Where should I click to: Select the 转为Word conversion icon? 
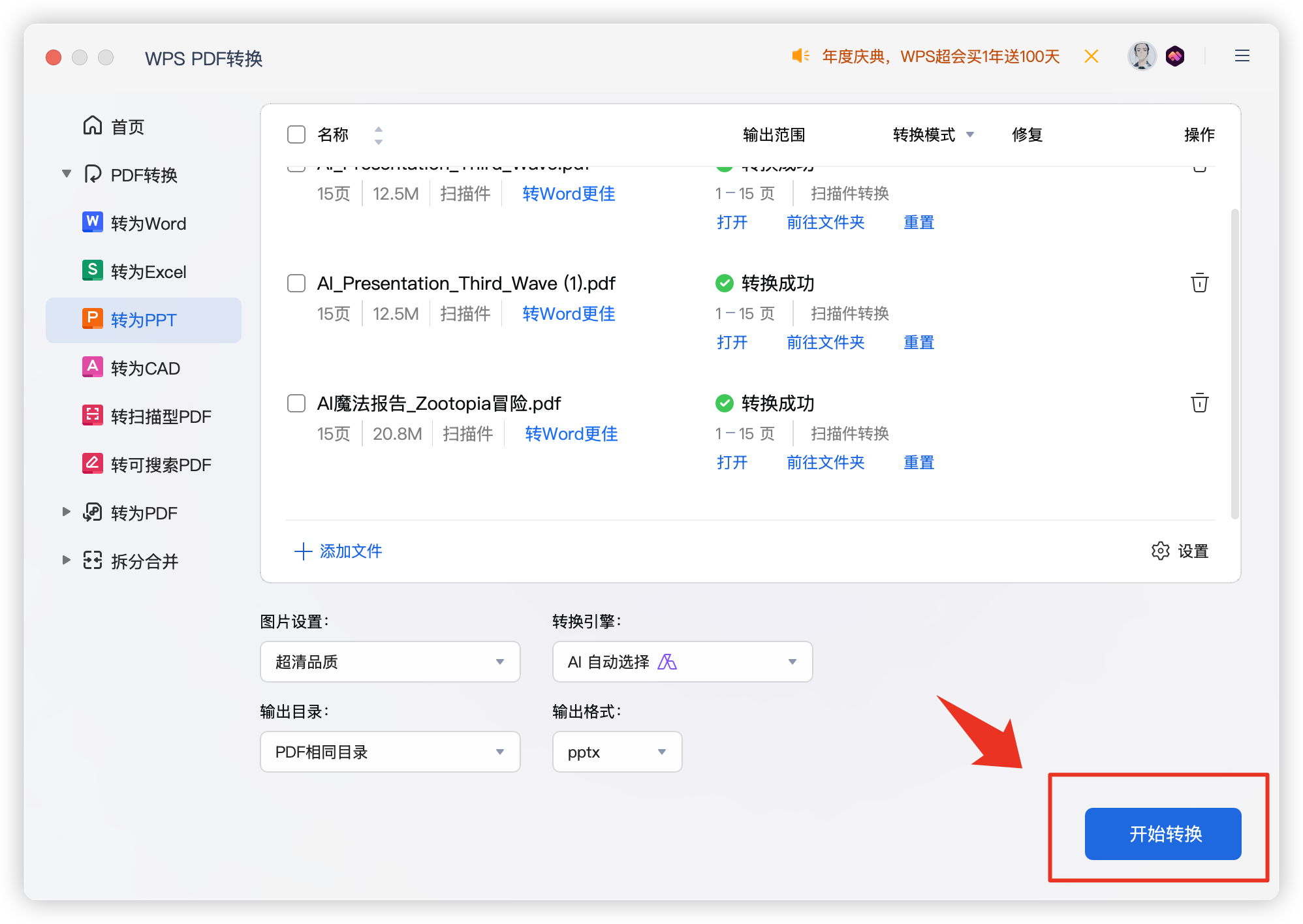click(x=93, y=223)
